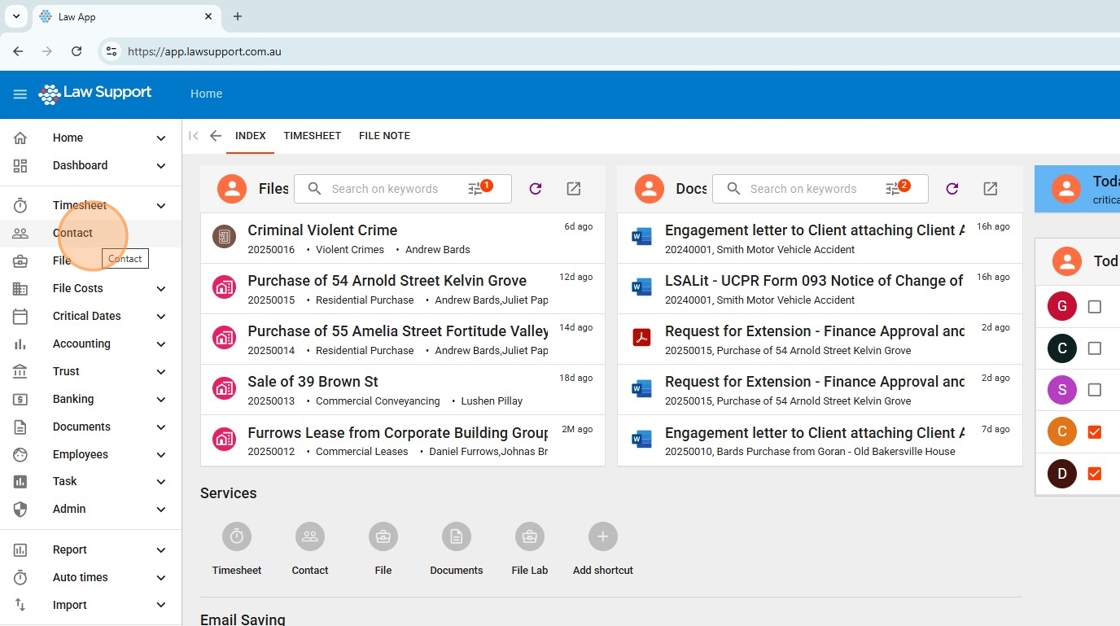This screenshot has width=1120, height=626.
Task: Expand the Trust menu chevron
Action: click(161, 372)
